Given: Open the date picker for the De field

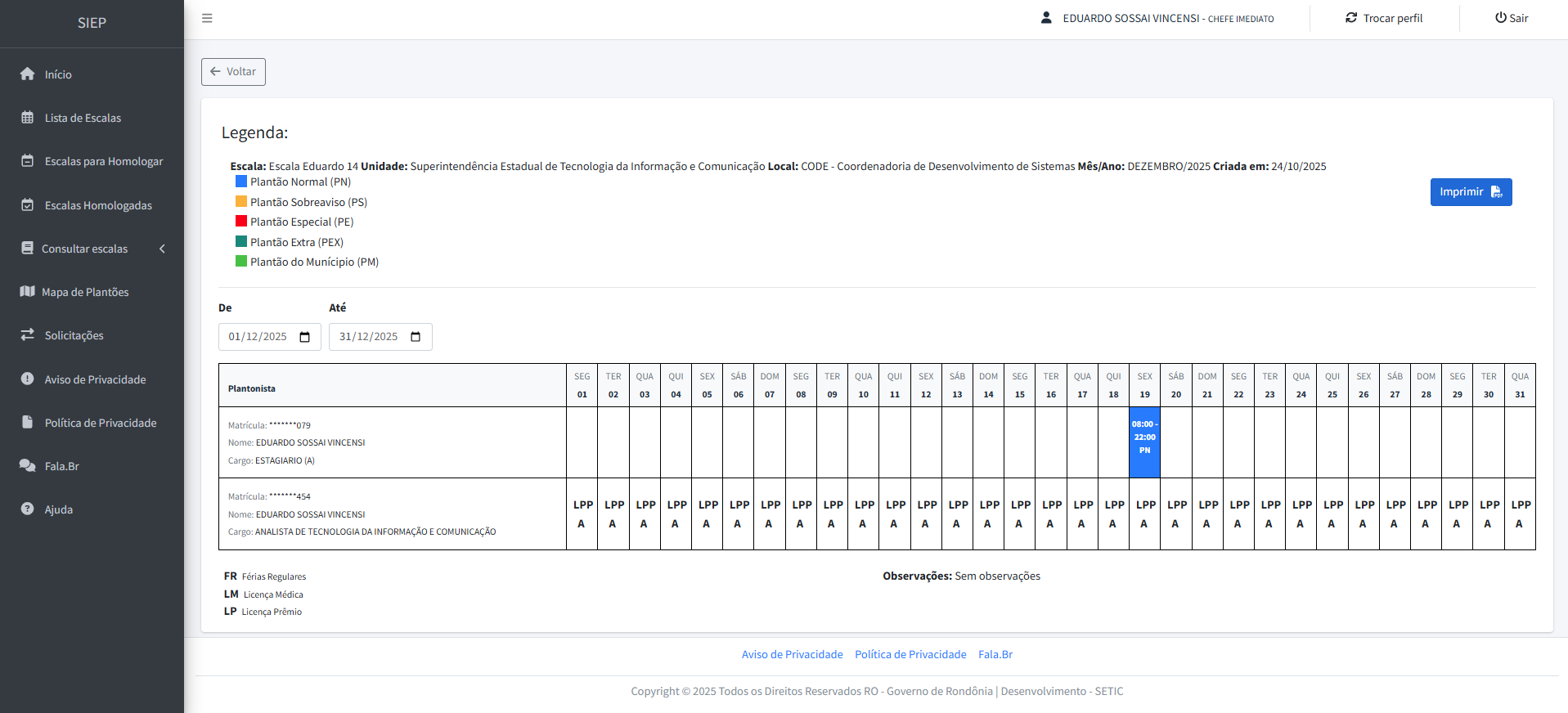Looking at the screenshot, I should point(305,337).
